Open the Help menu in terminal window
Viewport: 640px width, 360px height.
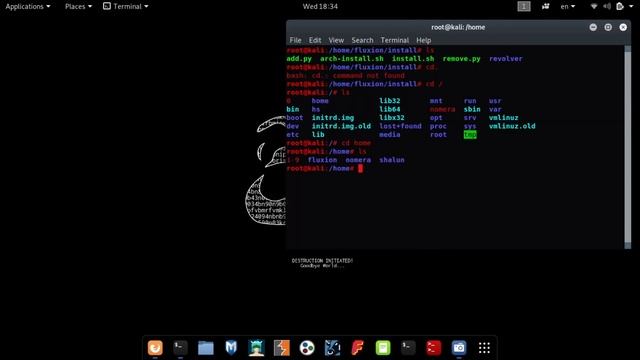[423, 40]
